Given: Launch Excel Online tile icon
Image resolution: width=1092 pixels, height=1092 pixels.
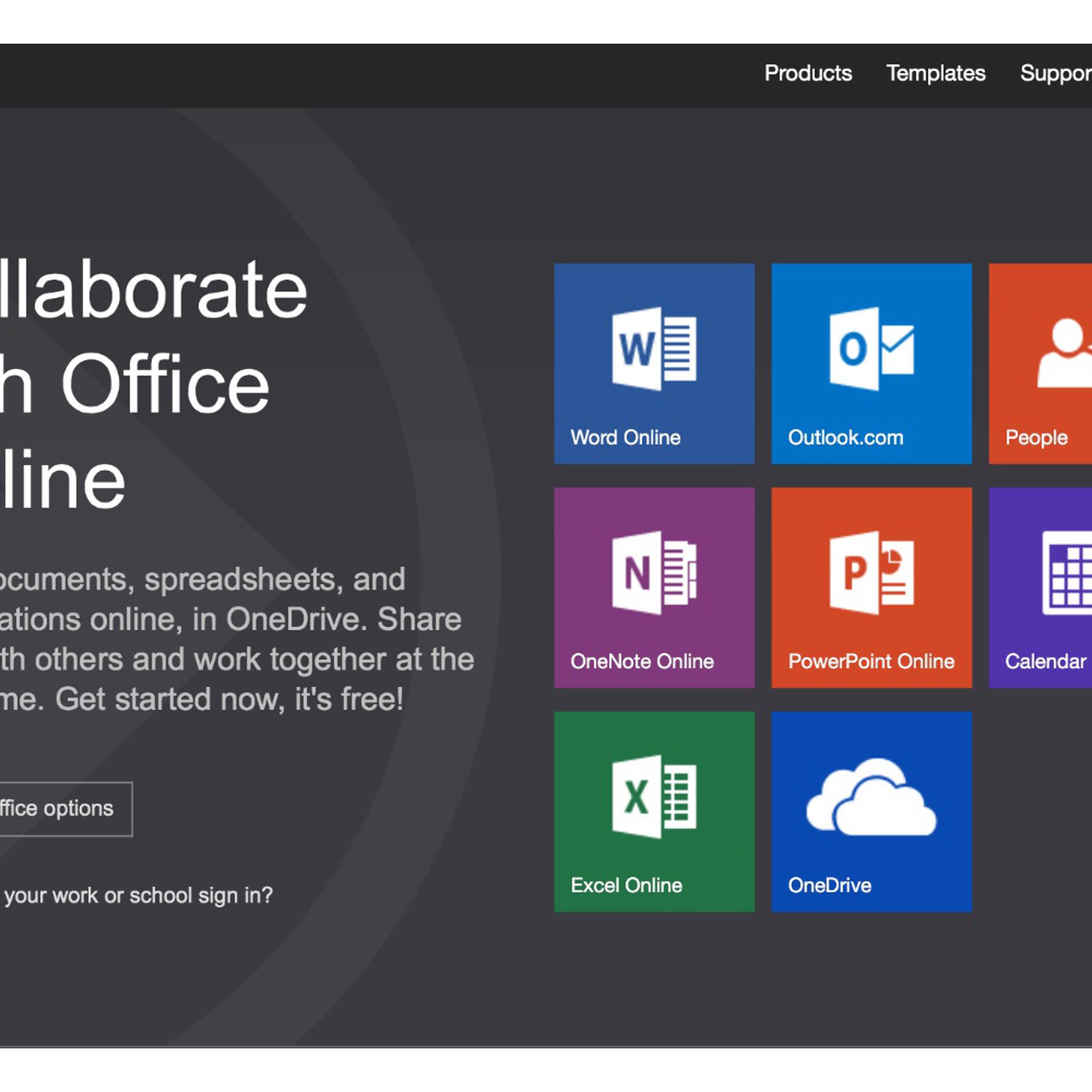Looking at the screenshot, I should pos(654,796).
